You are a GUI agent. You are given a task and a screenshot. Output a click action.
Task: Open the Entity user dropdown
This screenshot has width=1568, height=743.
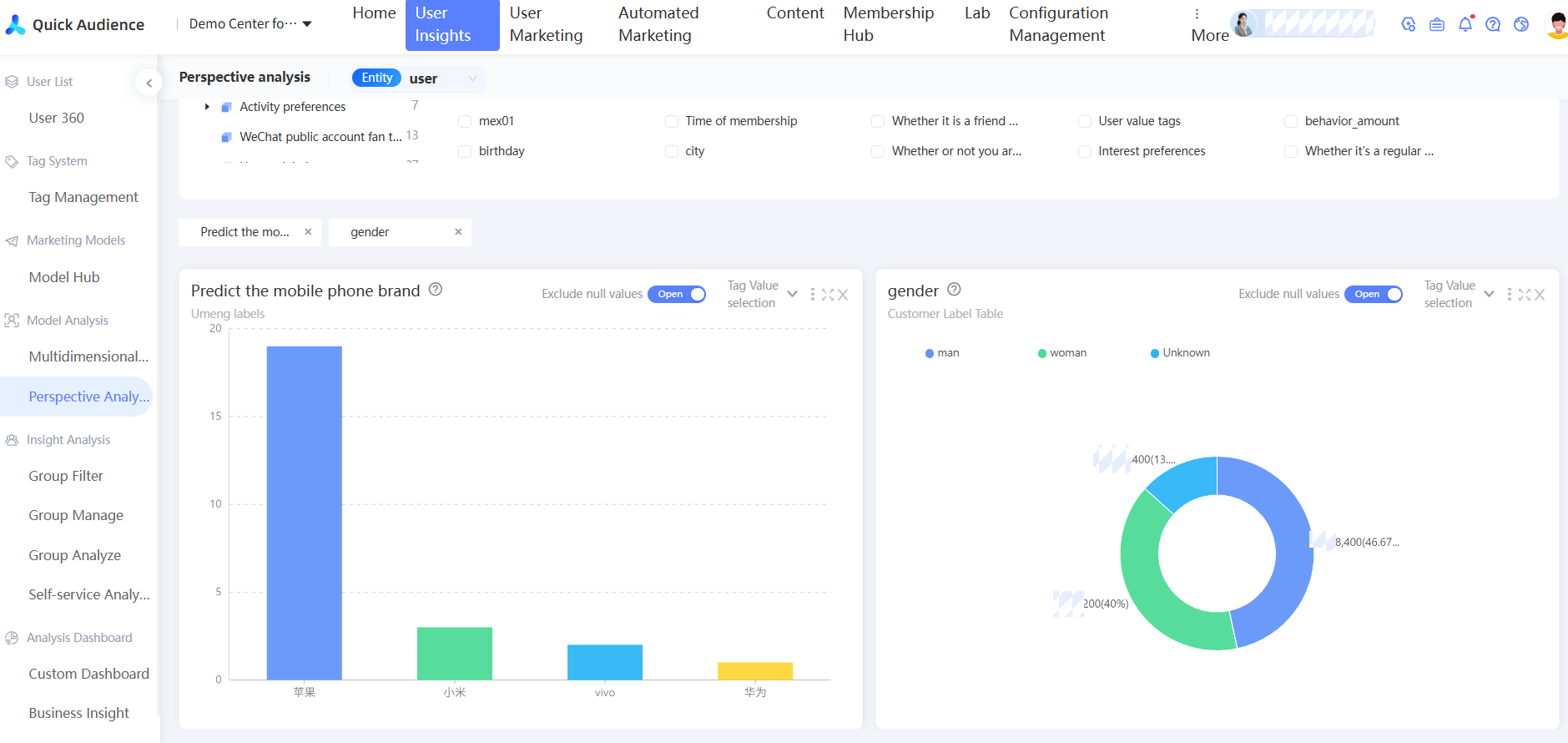click(x=420, y=78)
